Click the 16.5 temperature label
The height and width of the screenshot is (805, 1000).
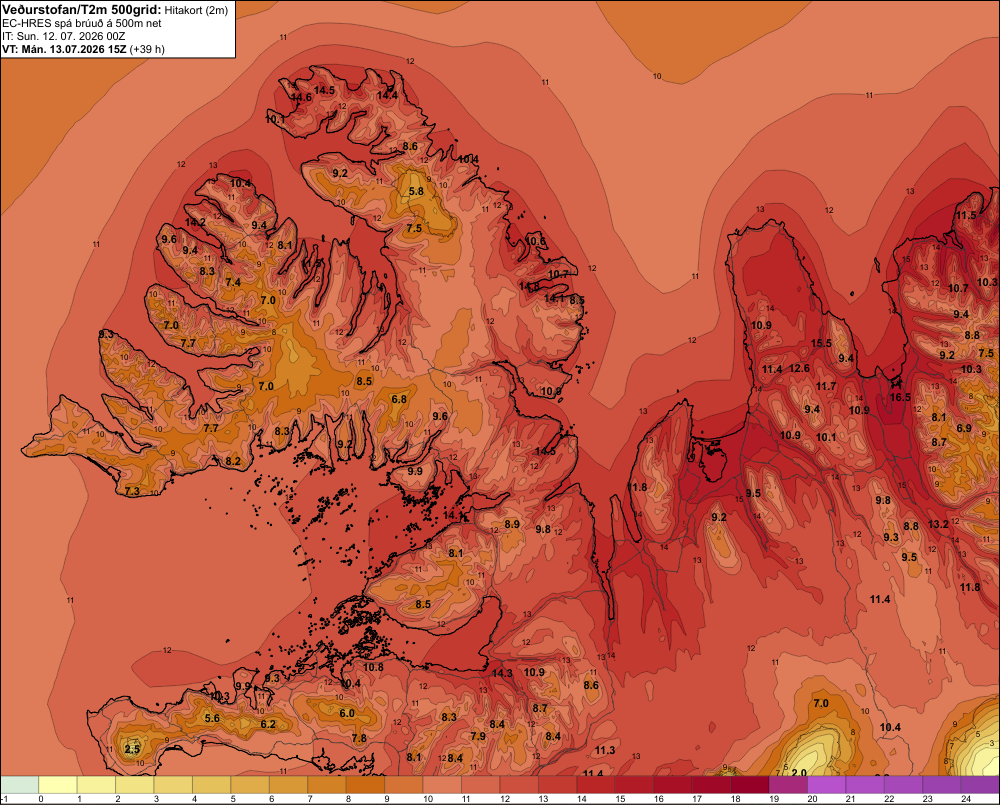(900, 397)
